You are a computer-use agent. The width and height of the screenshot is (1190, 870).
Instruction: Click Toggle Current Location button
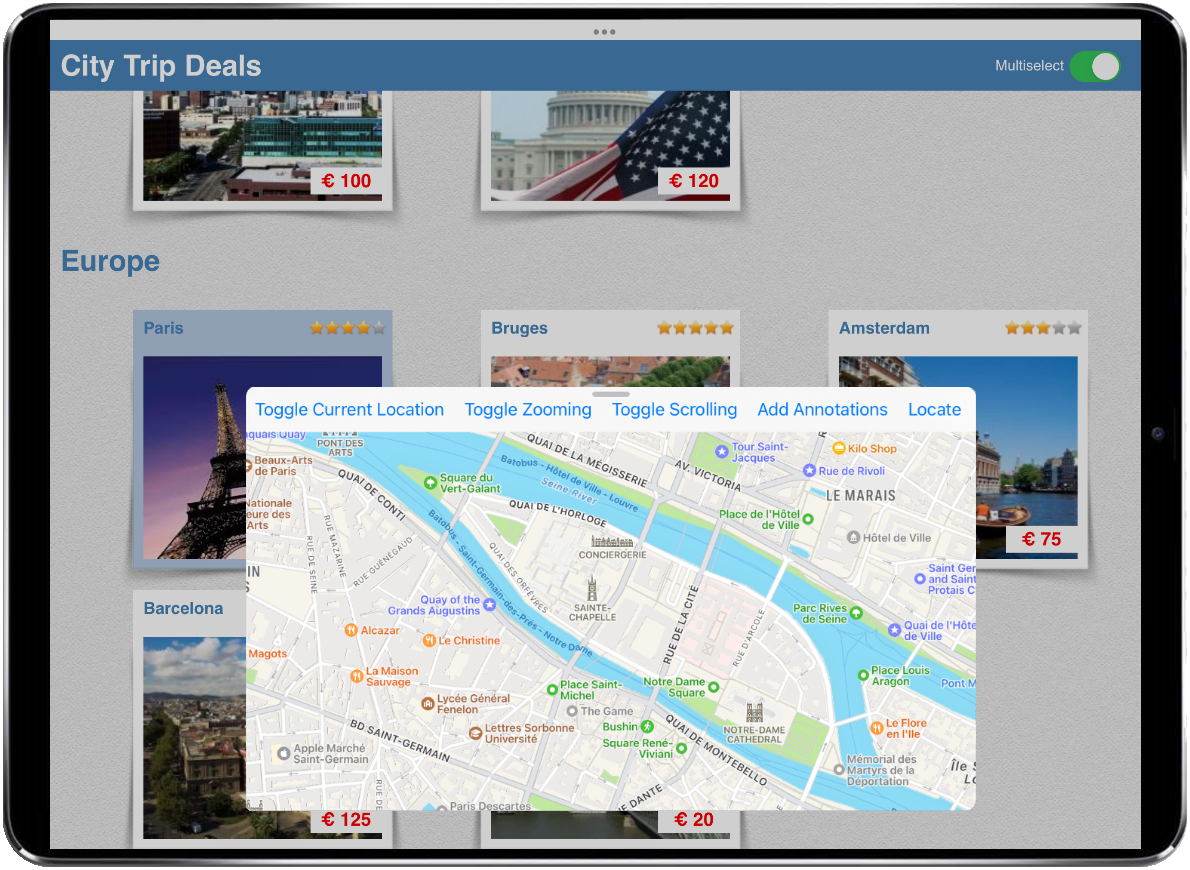point(349,410)
